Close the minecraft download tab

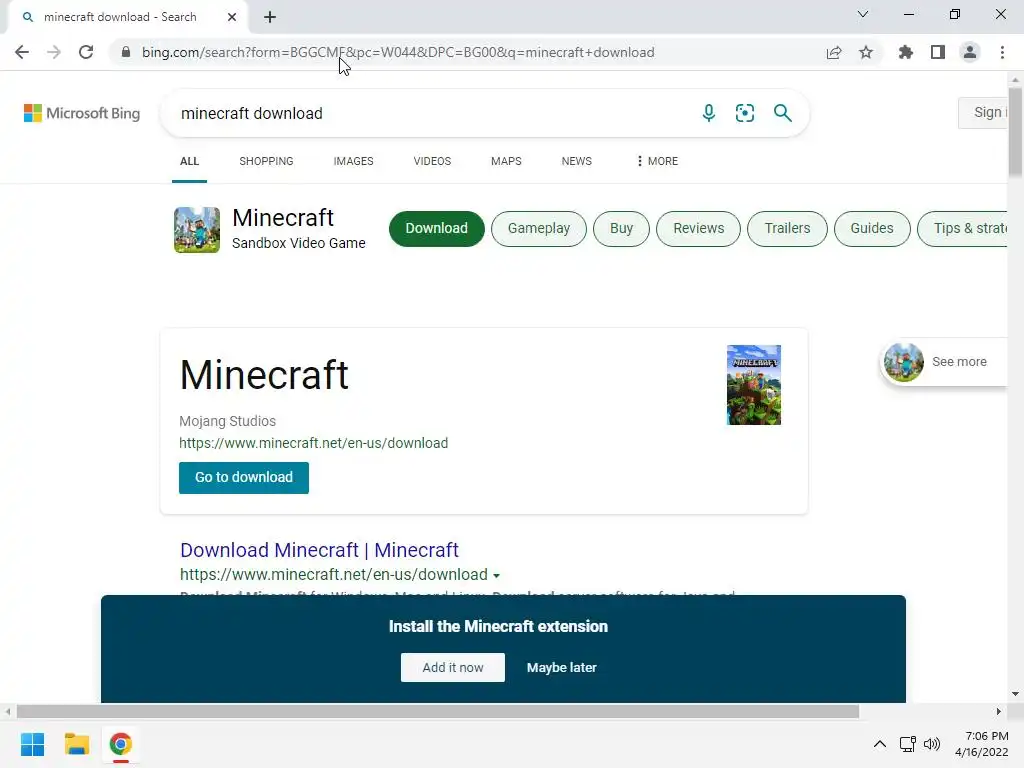click(x=232, y=17)
